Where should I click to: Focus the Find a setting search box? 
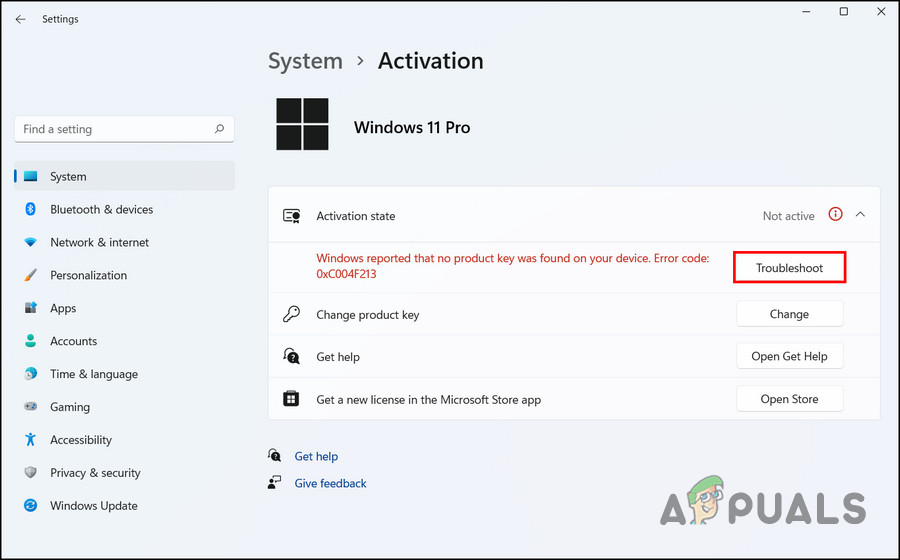point(115,129)
